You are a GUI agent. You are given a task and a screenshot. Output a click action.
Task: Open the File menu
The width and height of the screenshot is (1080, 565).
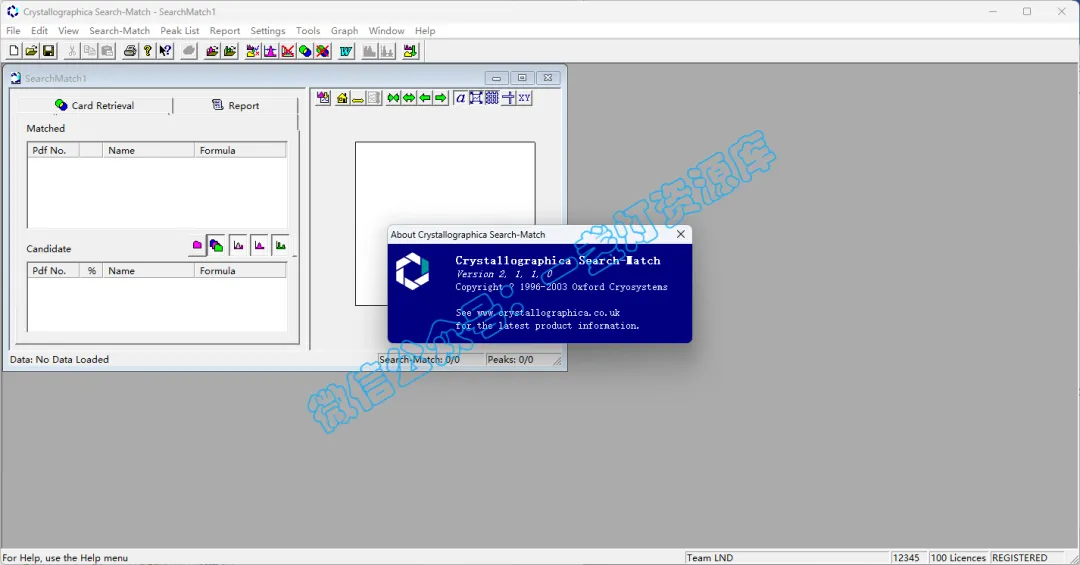(x=13, y=30)
